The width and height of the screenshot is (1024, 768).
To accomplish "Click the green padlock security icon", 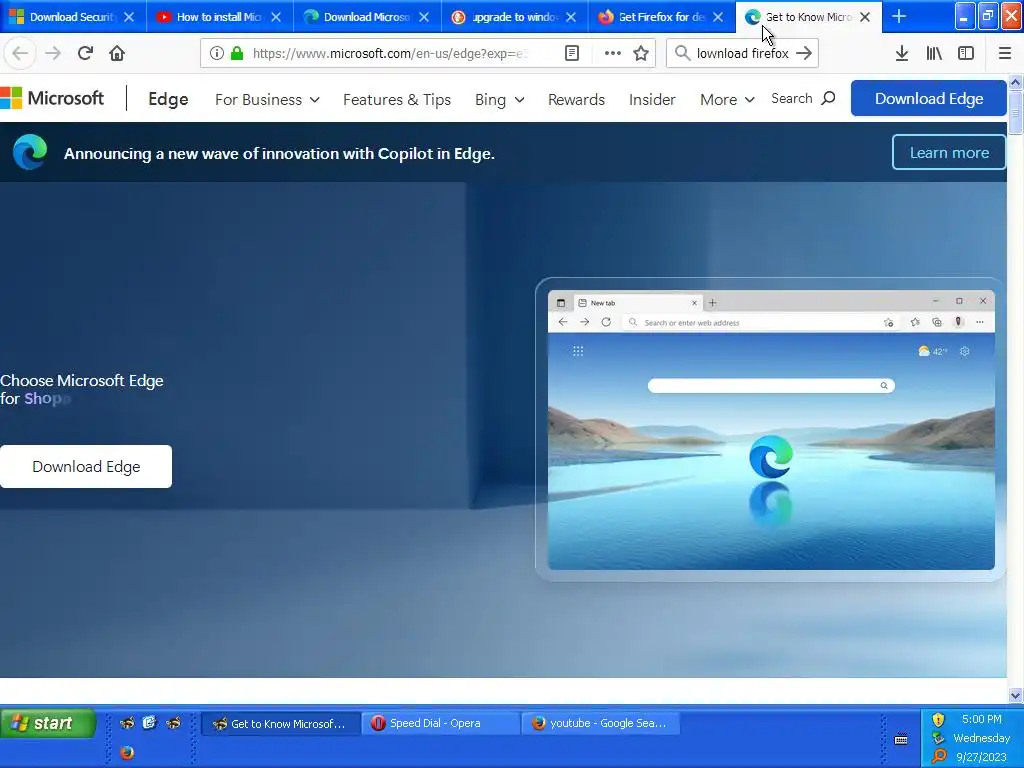I will coord(237,54).
